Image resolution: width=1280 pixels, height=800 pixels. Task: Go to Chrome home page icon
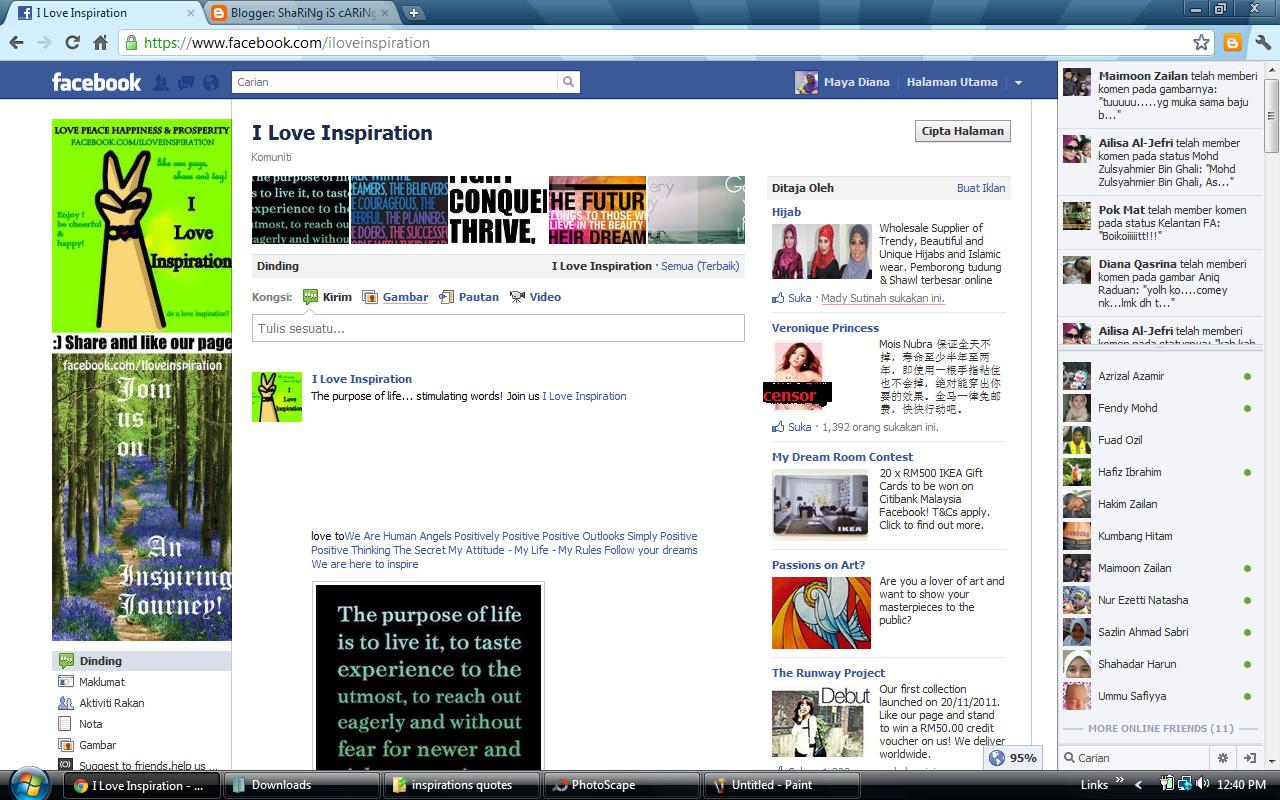100,42
